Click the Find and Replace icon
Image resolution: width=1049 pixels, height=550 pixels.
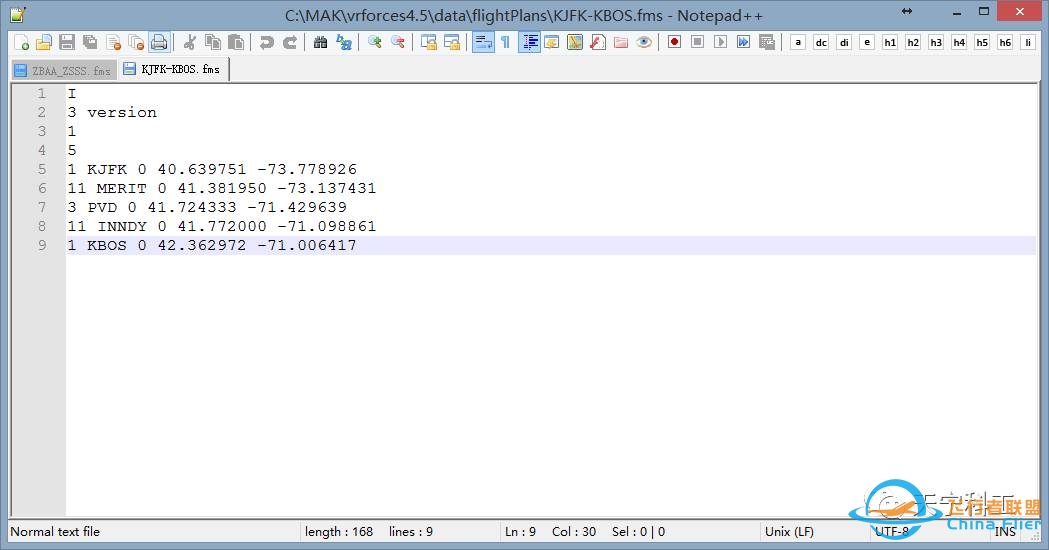click(344, 42)
